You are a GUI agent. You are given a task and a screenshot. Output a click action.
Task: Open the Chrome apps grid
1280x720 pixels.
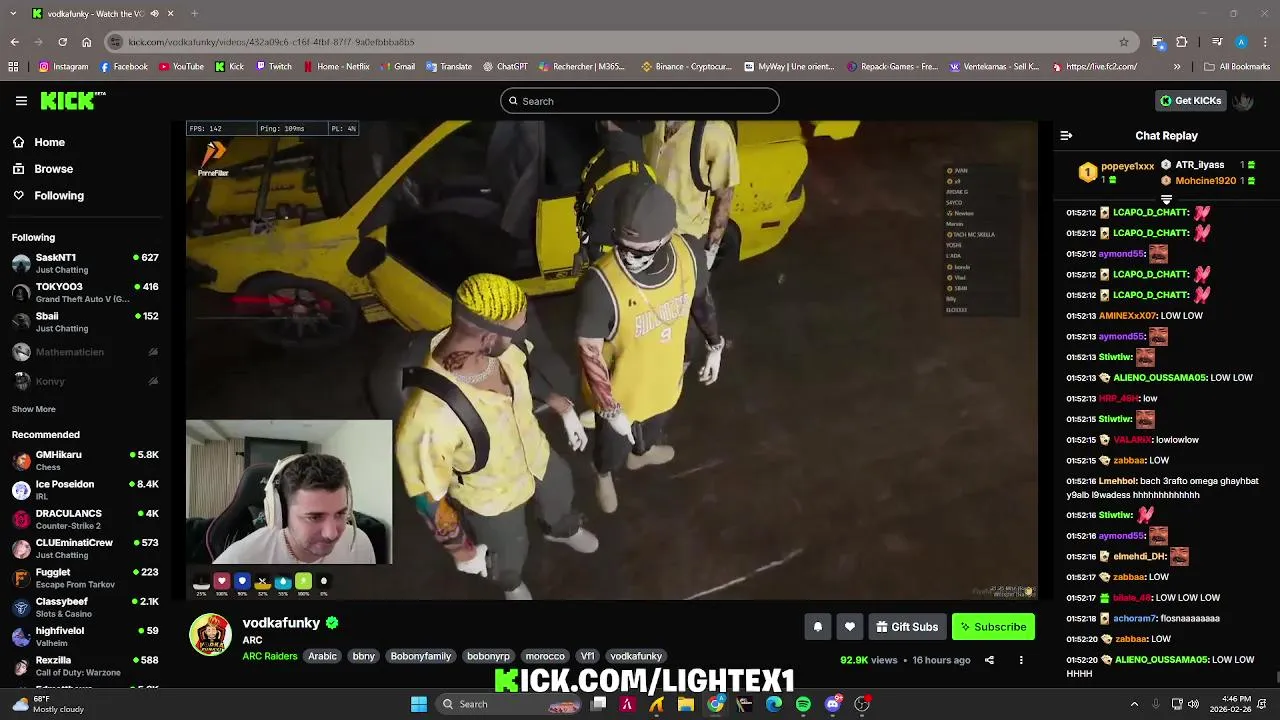13,67
